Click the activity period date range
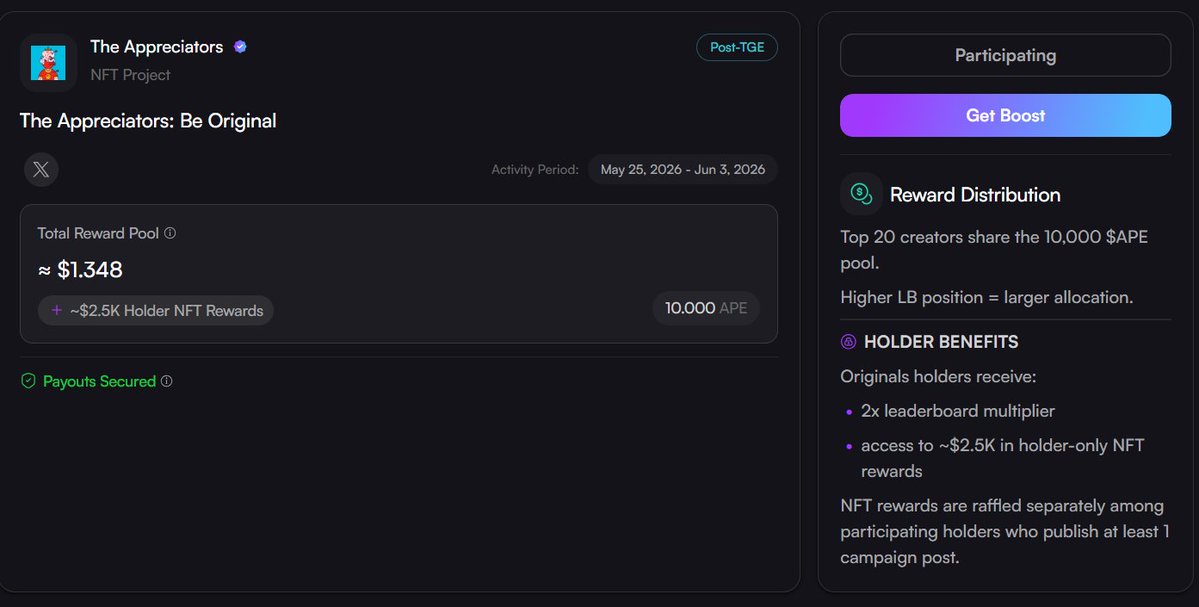This screenshot has width=1199, height=607. pos(683,170)
